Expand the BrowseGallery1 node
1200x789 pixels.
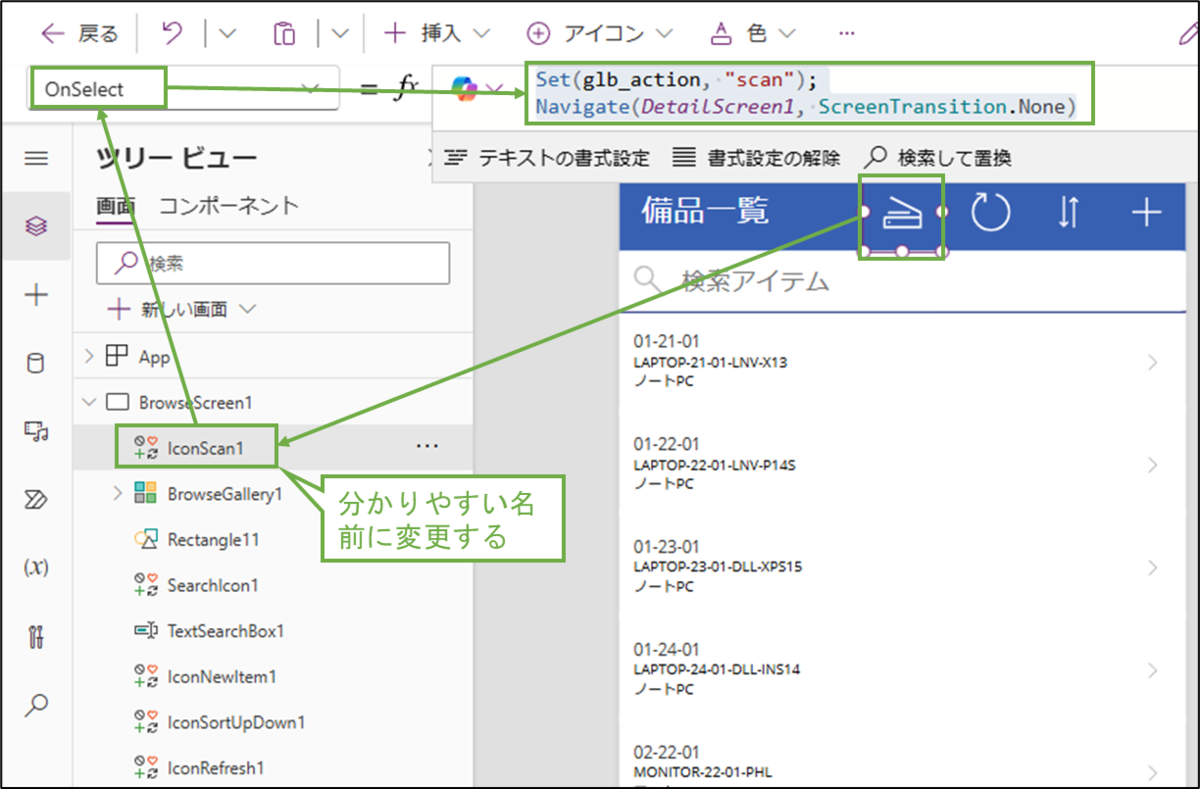pos(117,493)
